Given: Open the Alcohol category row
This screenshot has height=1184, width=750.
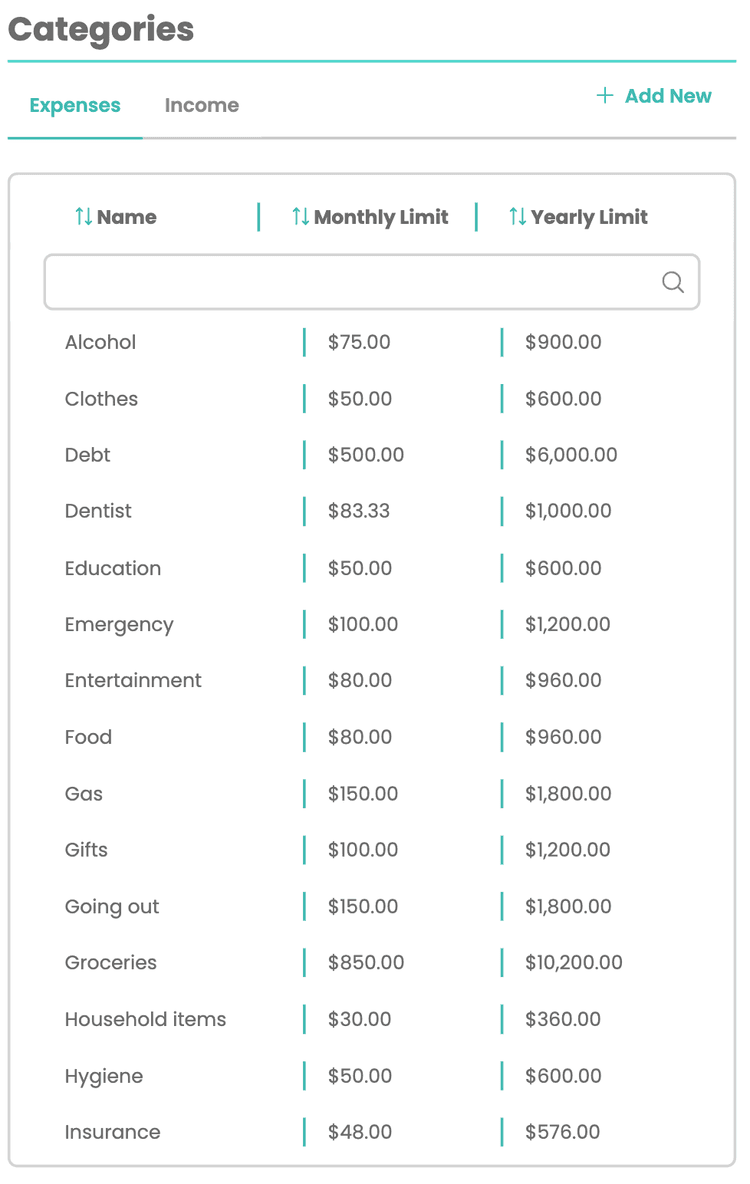Looking at the screenshot, I should point(100,342).
